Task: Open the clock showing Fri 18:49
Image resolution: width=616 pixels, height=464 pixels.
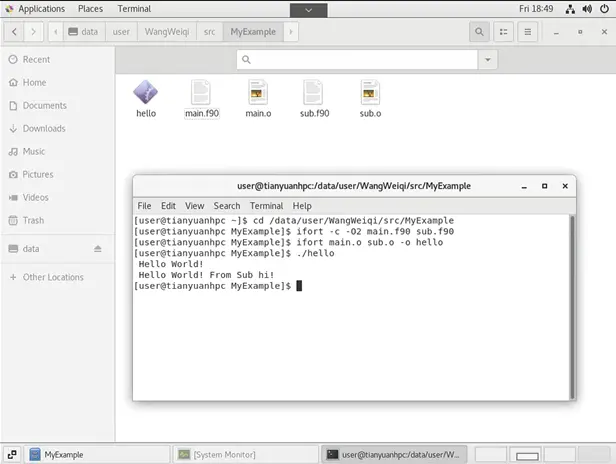Action: tap(536, 9)
